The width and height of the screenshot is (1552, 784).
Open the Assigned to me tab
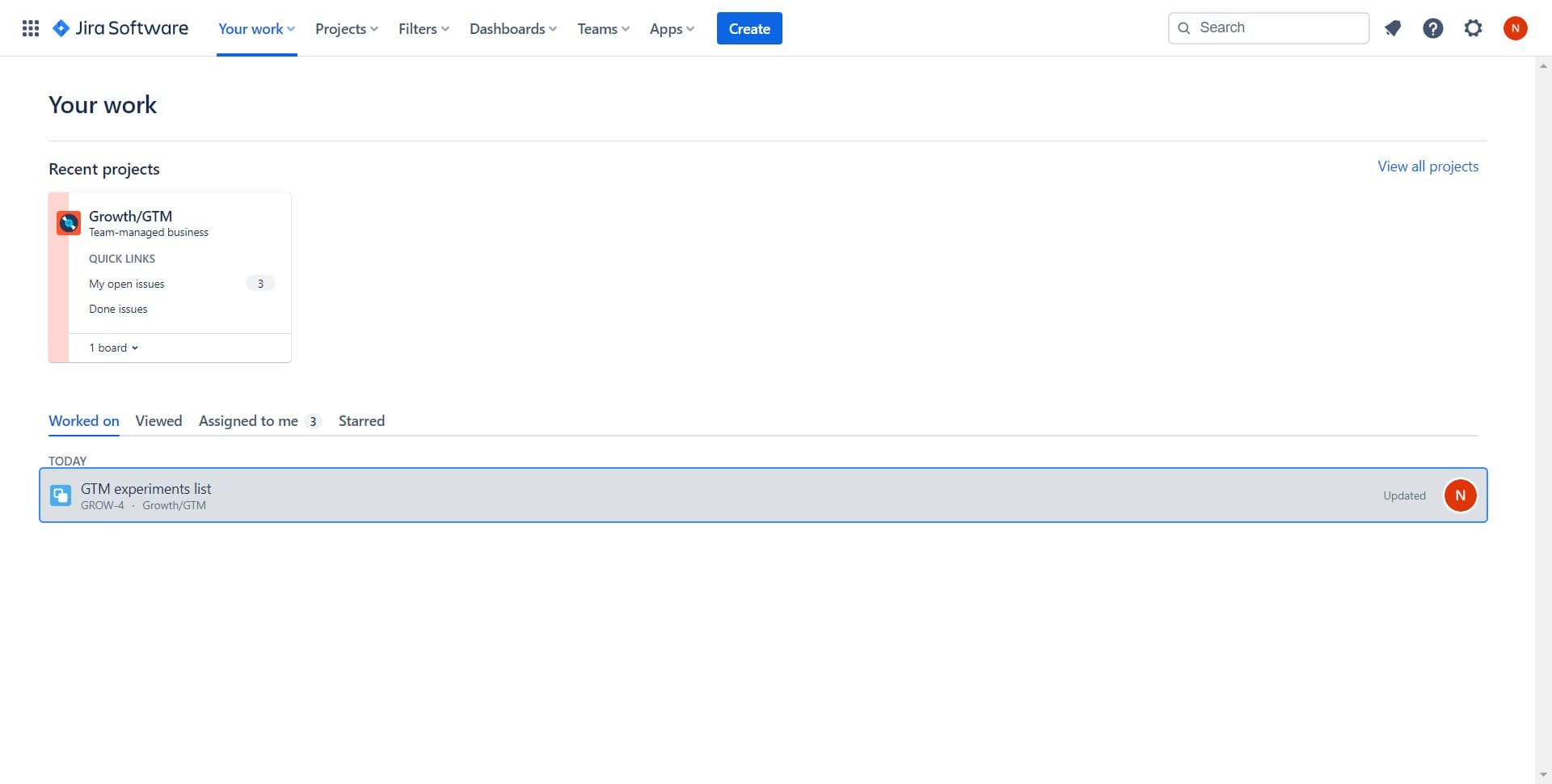[x=248, y=420]
